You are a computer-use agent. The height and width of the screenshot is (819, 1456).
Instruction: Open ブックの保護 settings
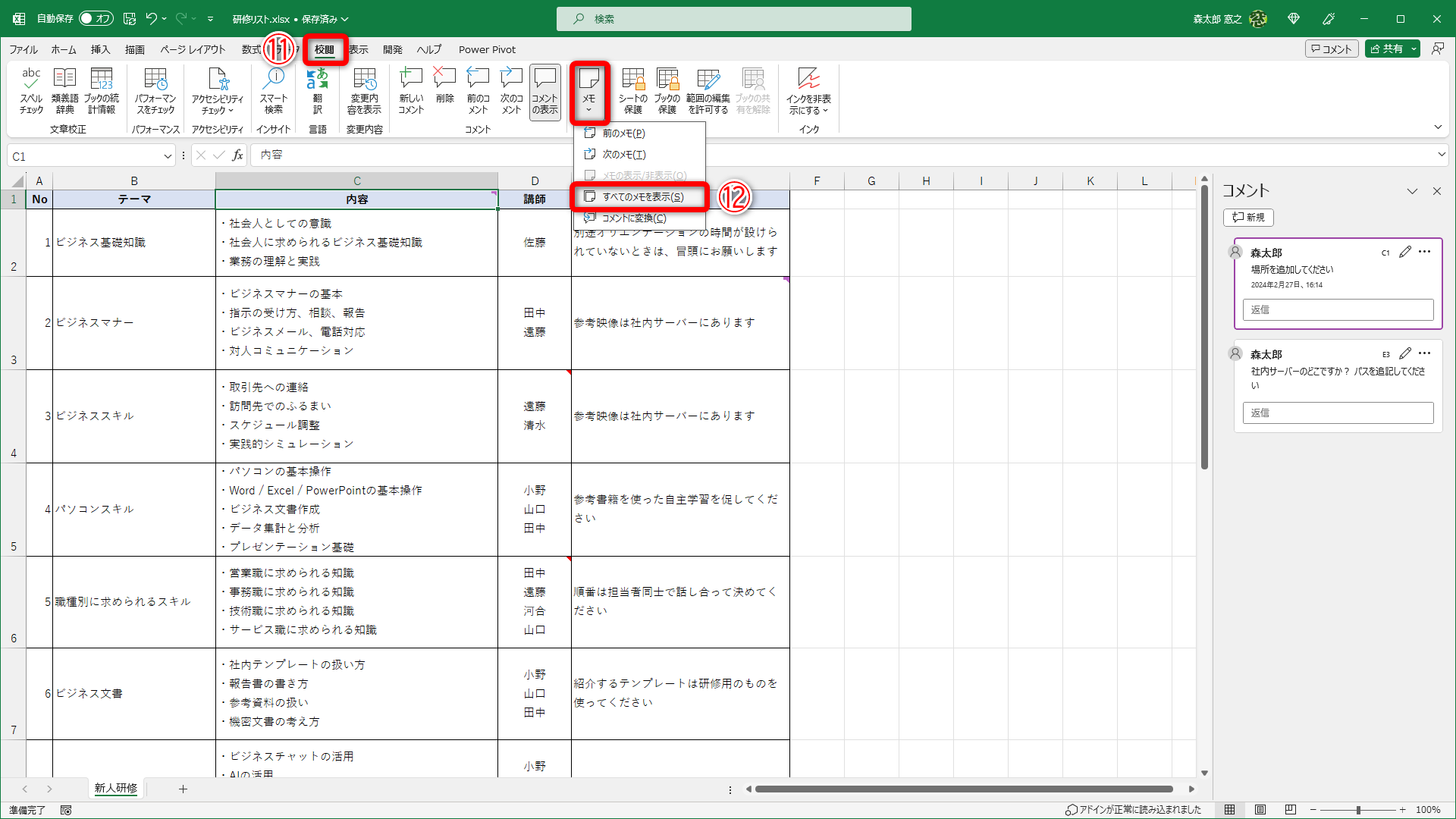click(667, 89)
